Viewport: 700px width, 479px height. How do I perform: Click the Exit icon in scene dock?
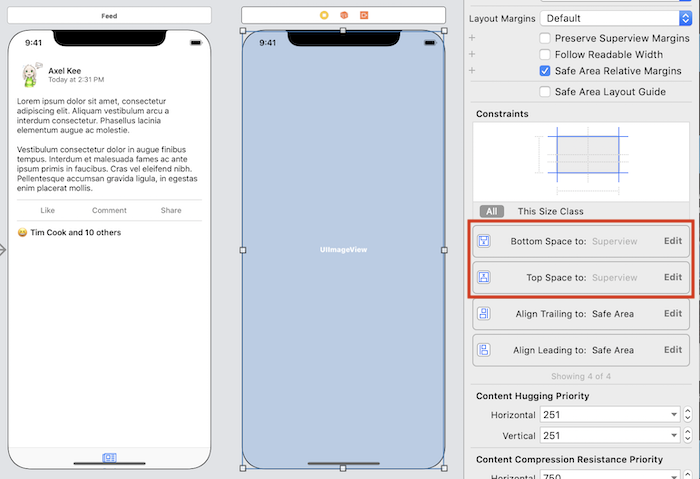[x=363, y=16]
